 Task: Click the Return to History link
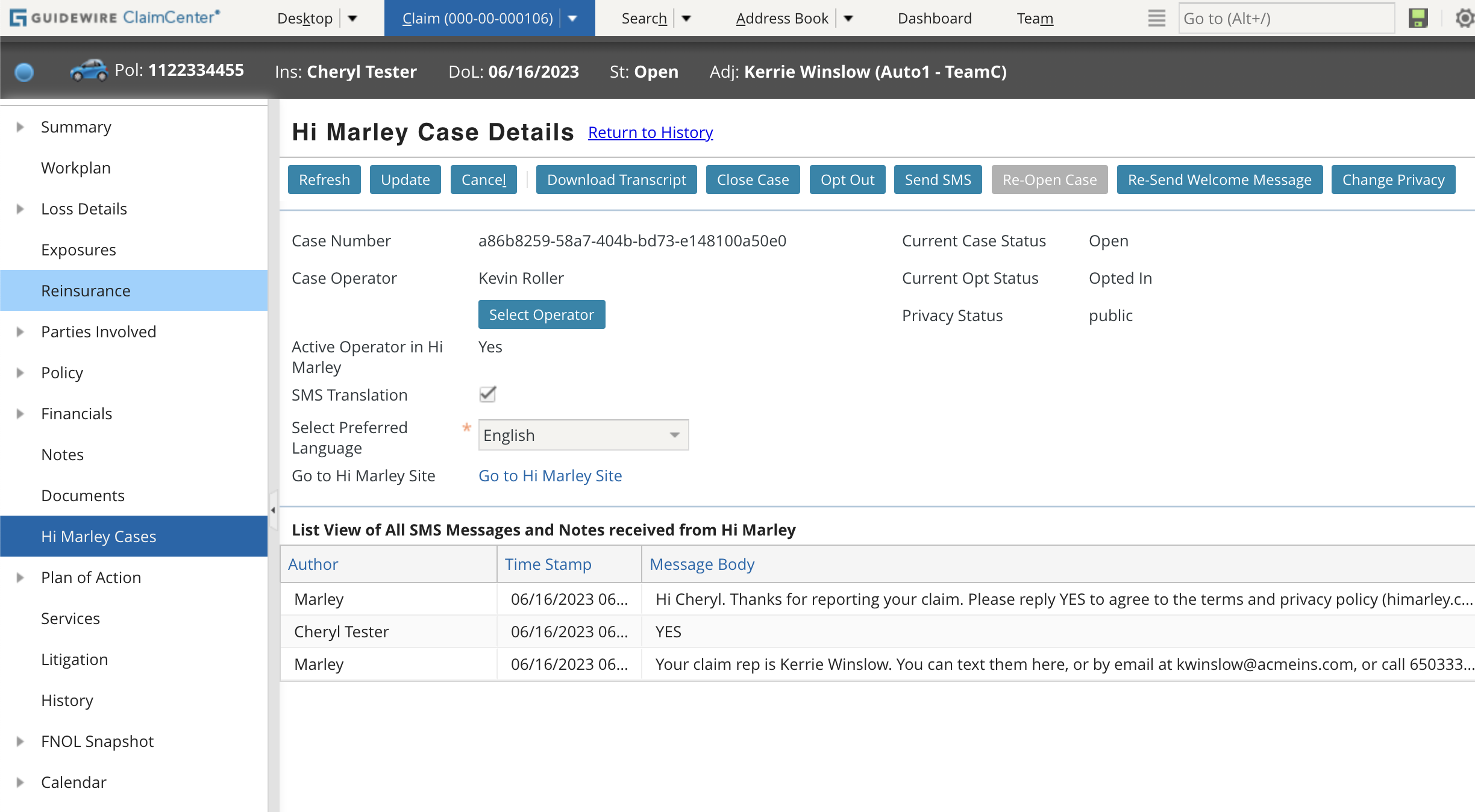(650, 133)
